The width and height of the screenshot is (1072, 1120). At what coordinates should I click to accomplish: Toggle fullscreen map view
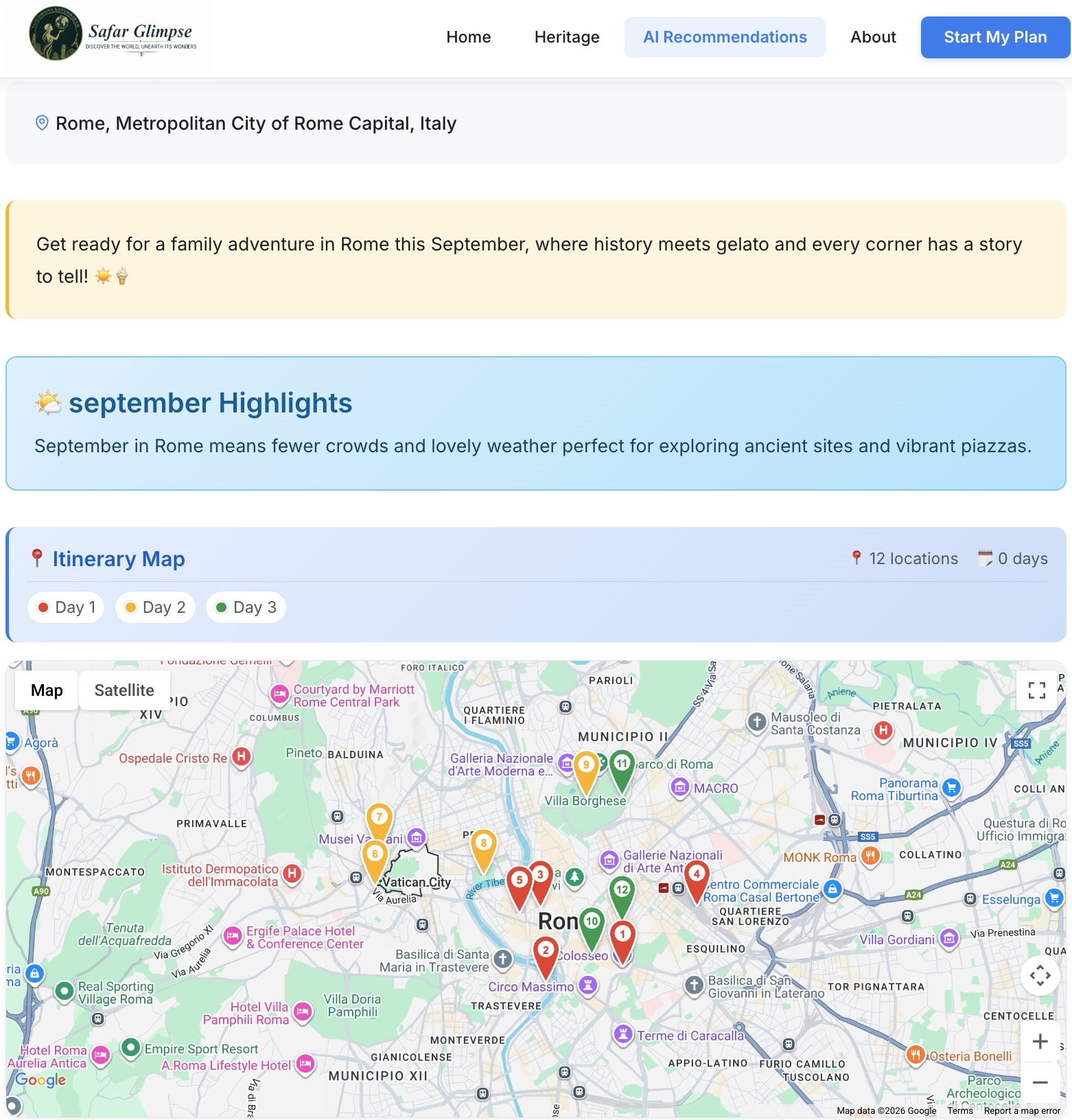(x=1037, y=690)
